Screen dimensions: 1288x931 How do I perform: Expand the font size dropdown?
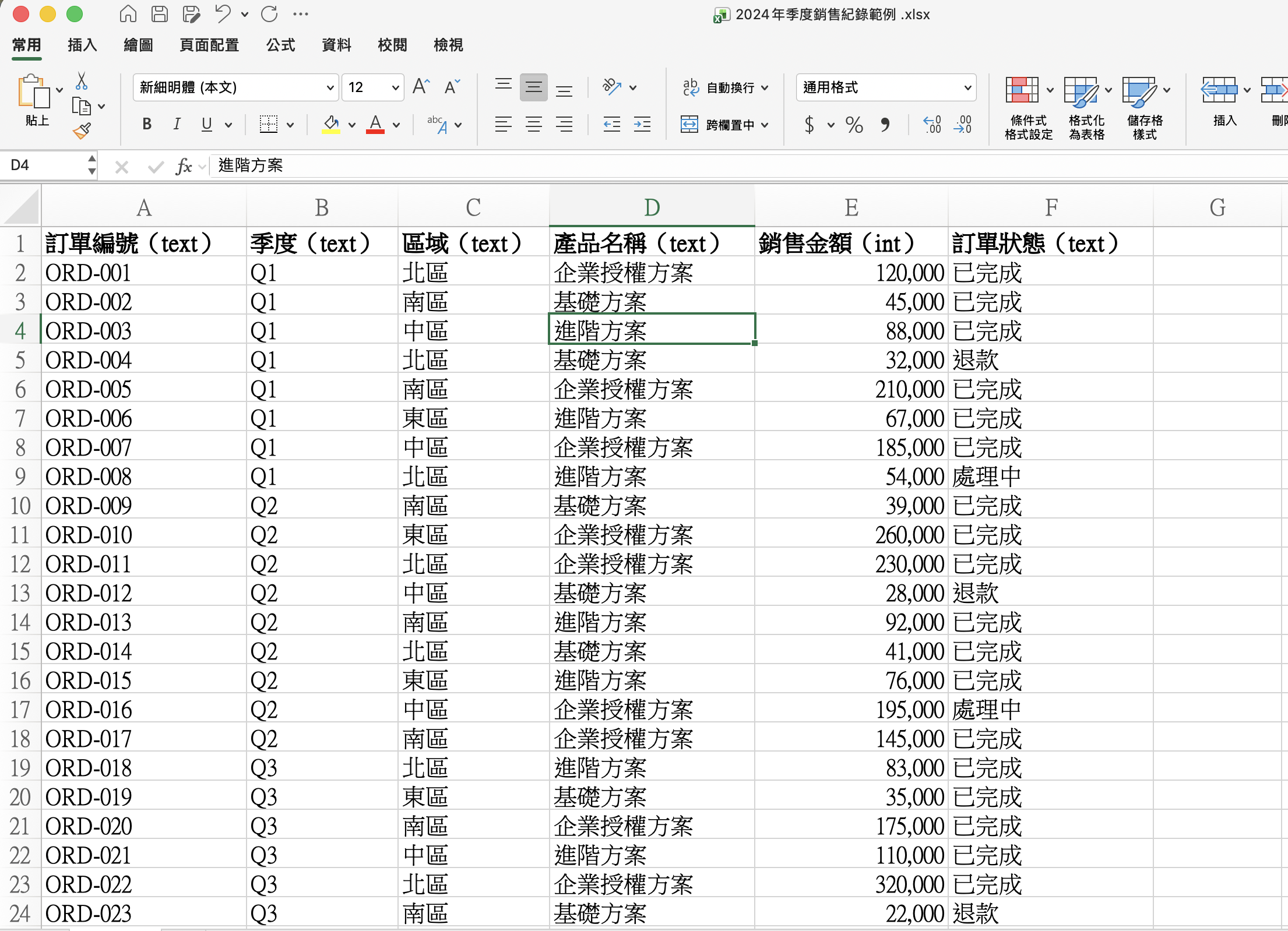(395, 88)
